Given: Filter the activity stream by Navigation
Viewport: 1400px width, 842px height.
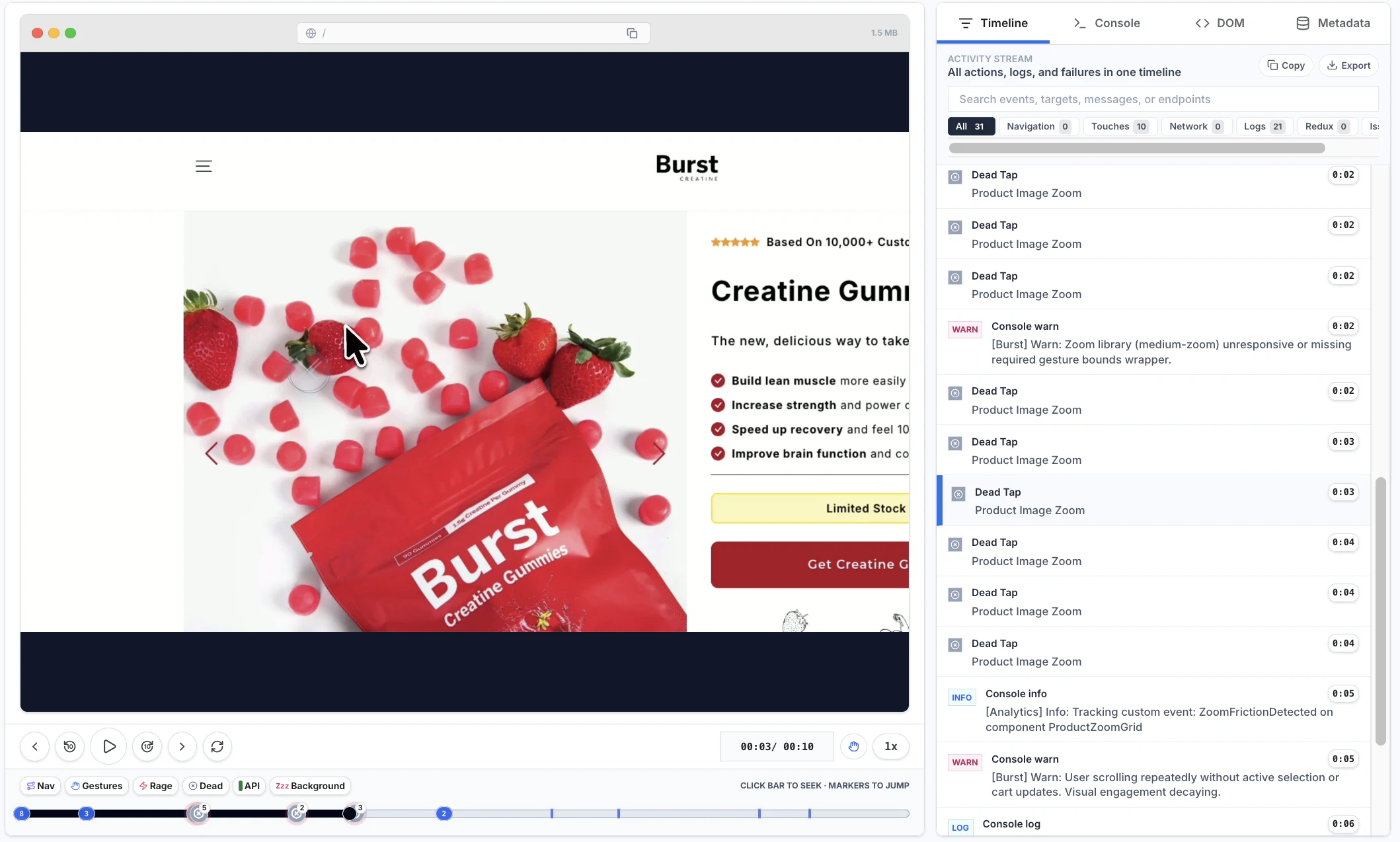Looking at the screenshot, I should coord(1038,126).
